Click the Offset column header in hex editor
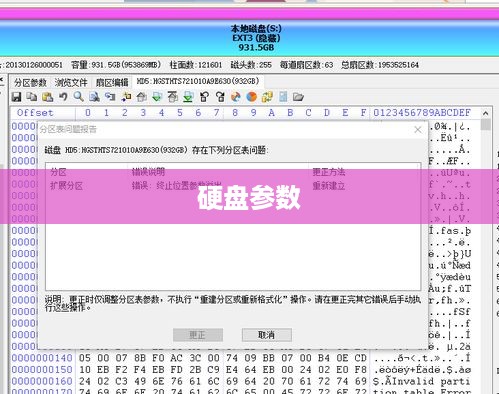The width and height of the screenshot is (499, 394). pyautogui.click(x=35, y=113)
